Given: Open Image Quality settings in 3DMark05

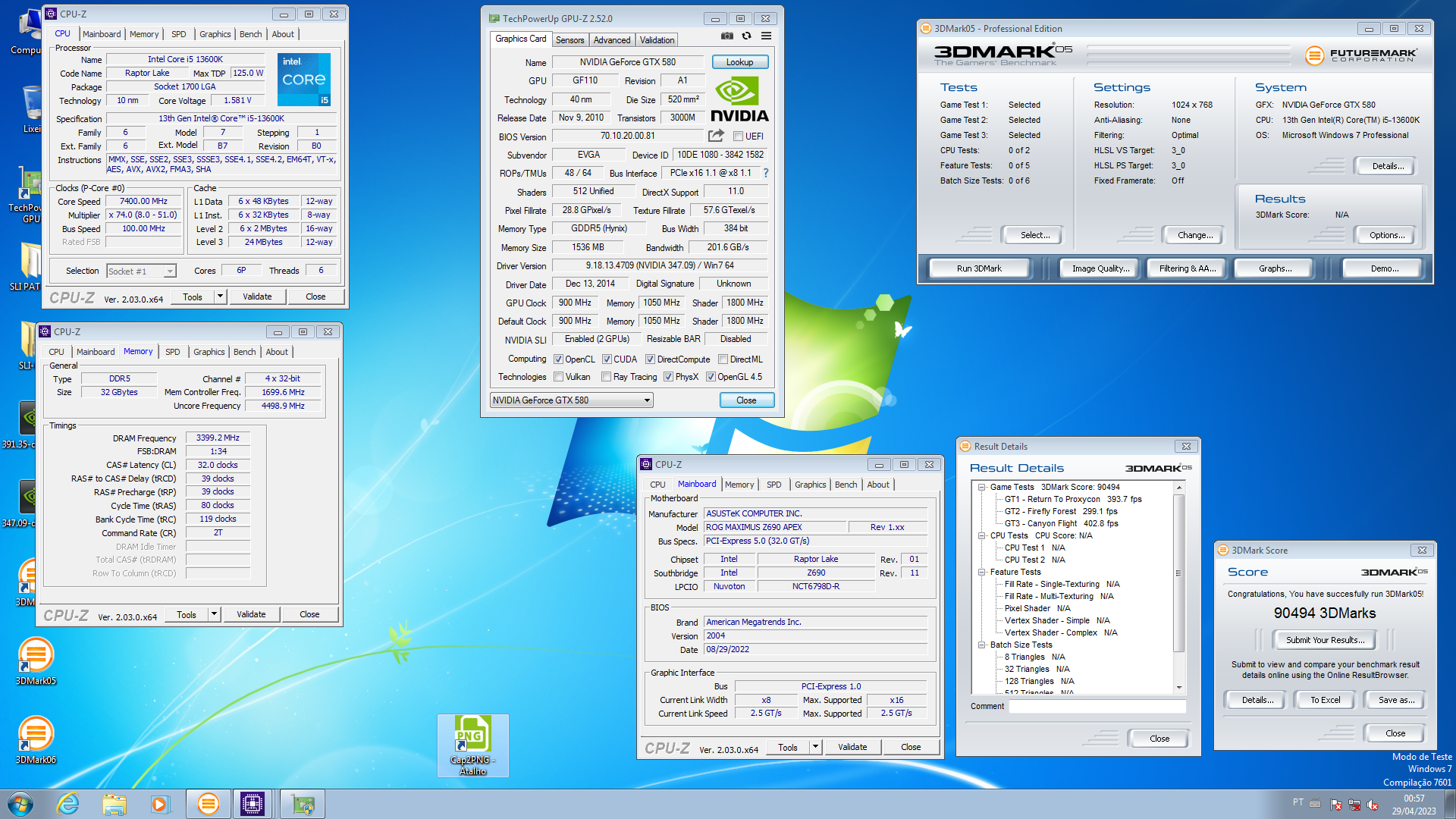Looking at the screenshot, I should click(1100, 268).
